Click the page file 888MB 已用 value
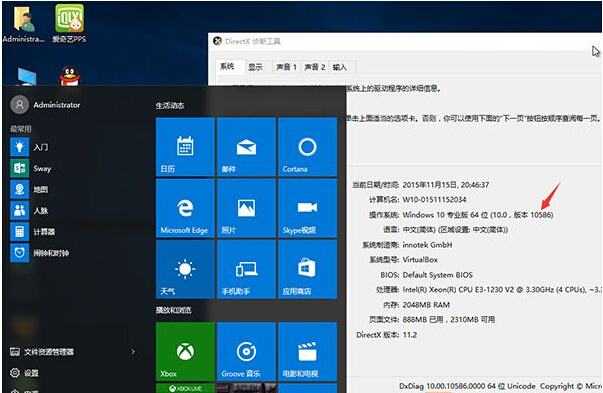The image size is (603, 393). click(449, 320)
